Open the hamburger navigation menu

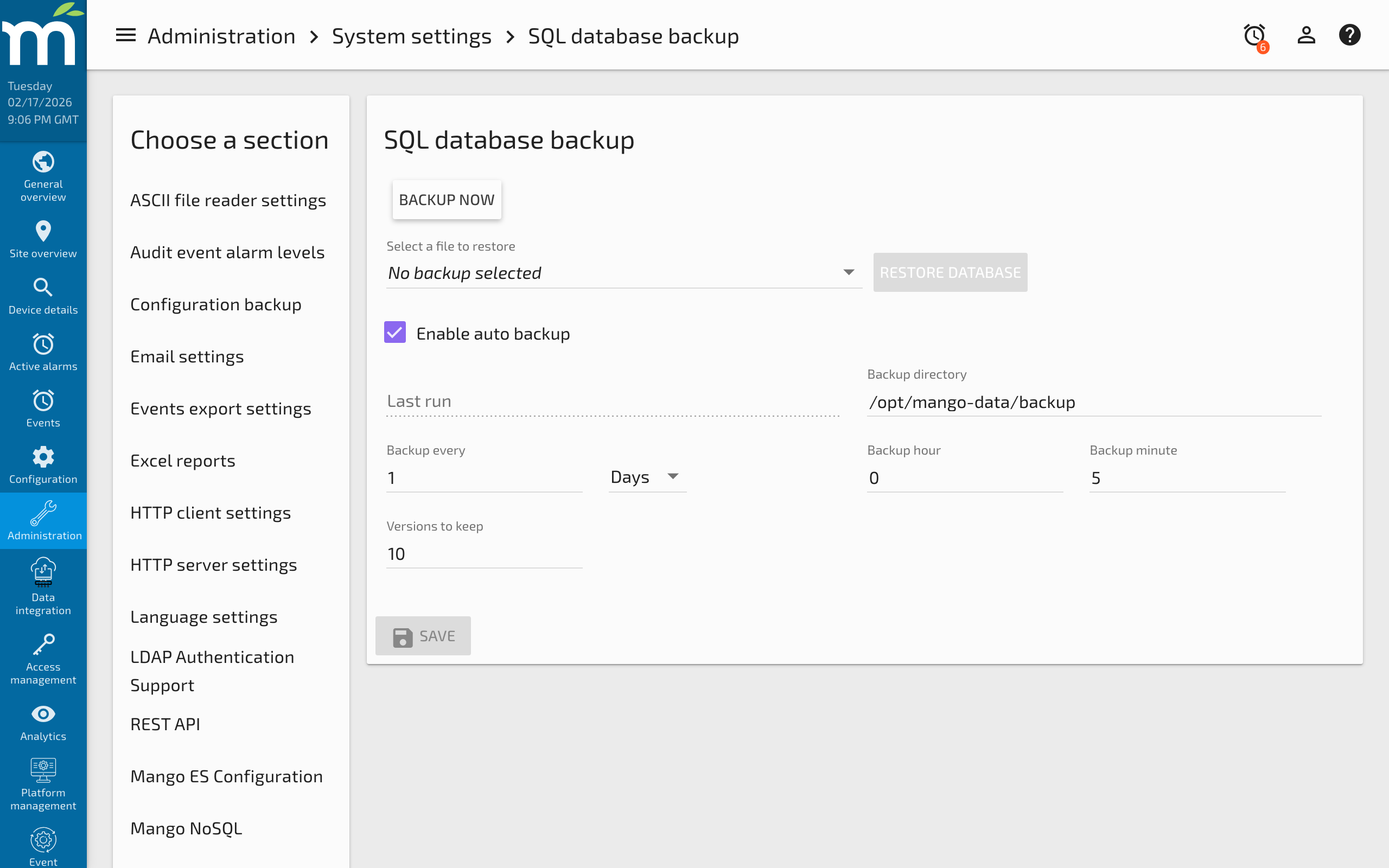click(x=125, y=34)
